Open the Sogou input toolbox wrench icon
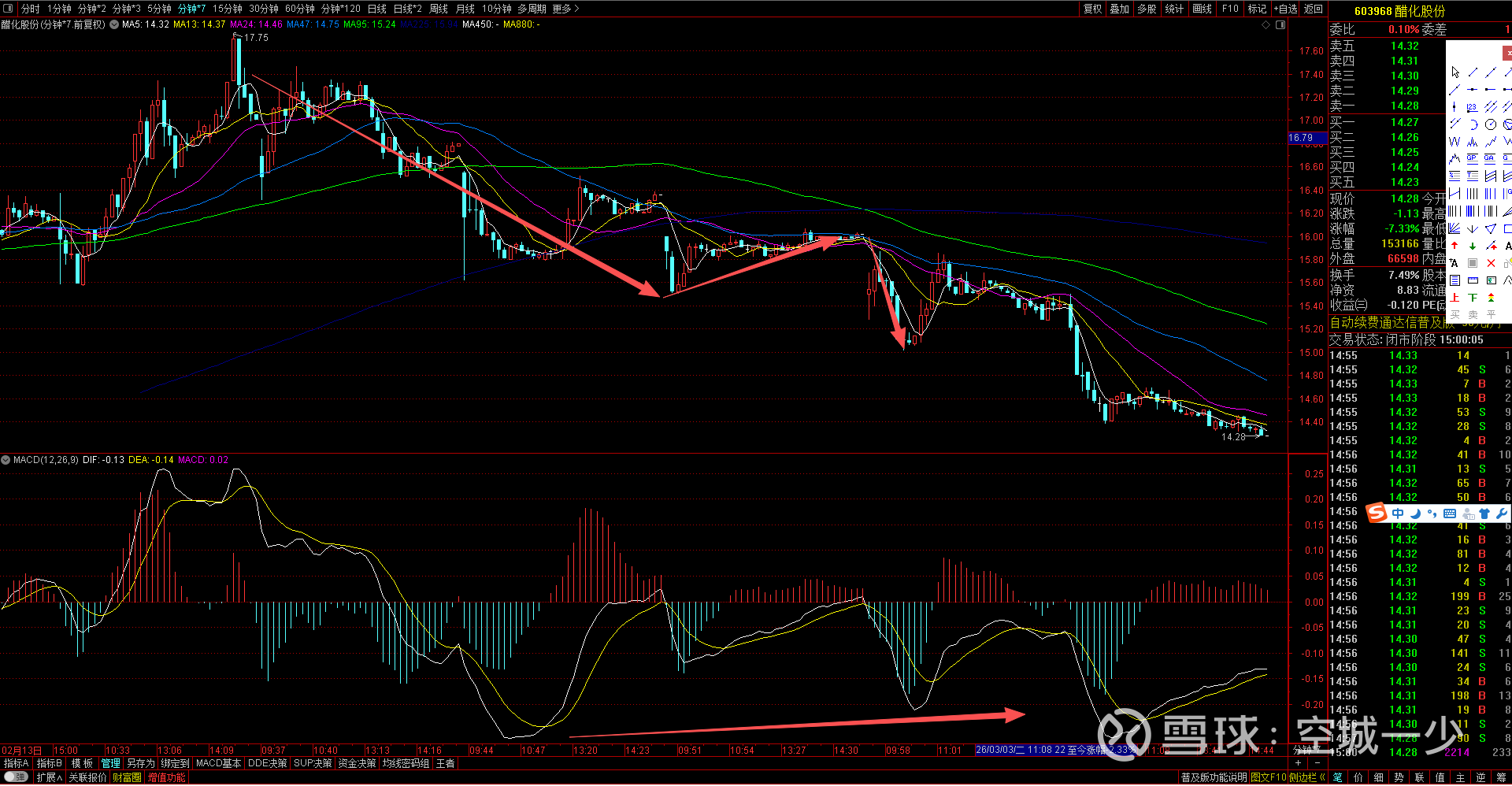This screenshot has height=786, width=1512. (1501, 513)
